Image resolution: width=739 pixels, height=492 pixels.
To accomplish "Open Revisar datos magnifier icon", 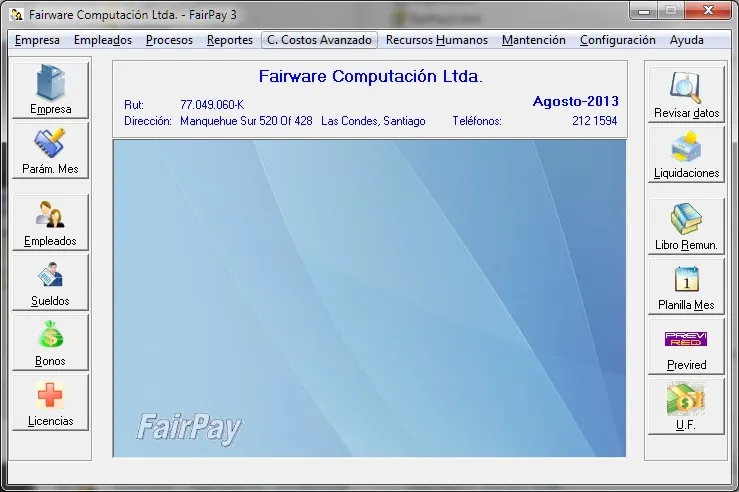I will pos(686,94).
